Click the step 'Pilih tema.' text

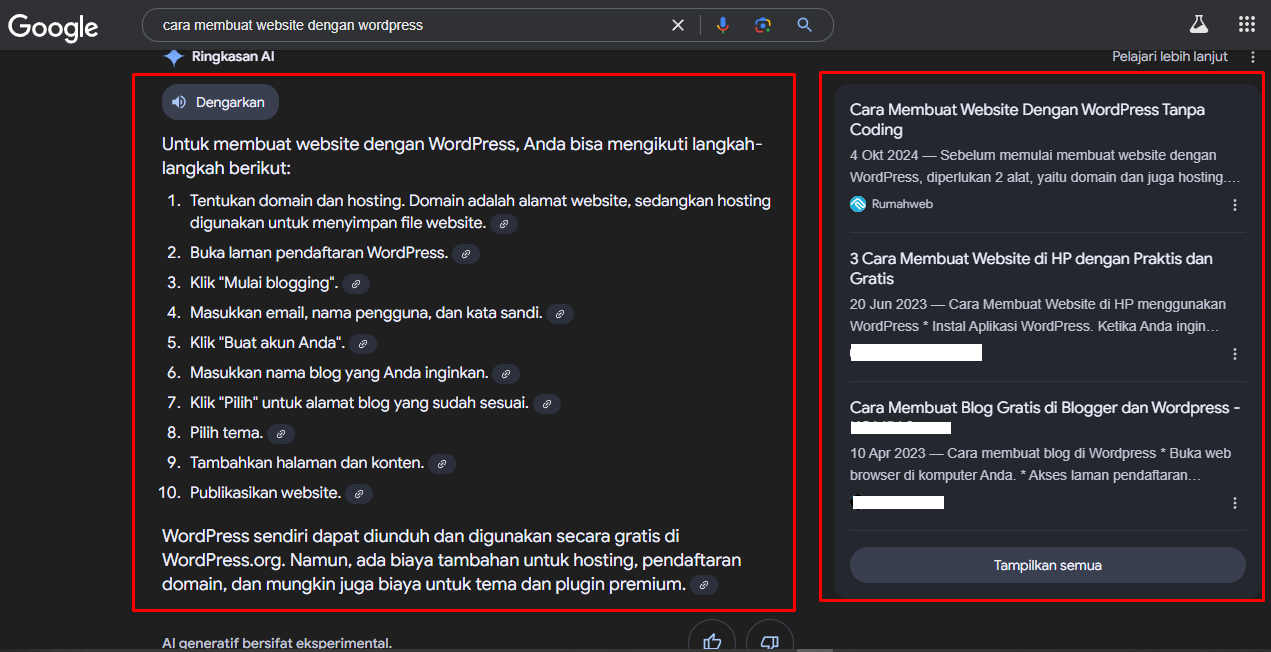(226, 433)
